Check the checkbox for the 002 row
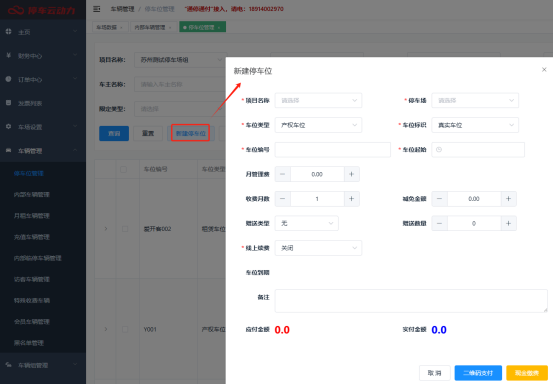553x385 pixels. tap(125, 229)
